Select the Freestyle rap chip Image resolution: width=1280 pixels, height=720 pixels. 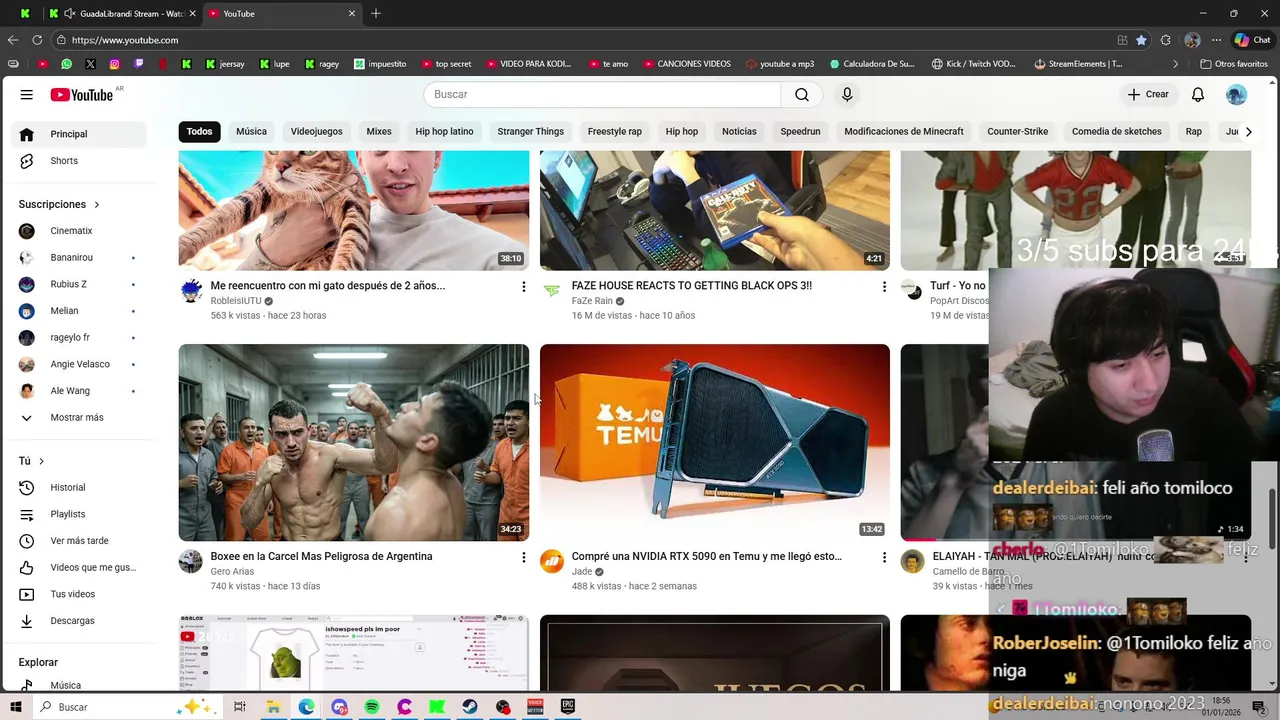(x=614, y=131)
